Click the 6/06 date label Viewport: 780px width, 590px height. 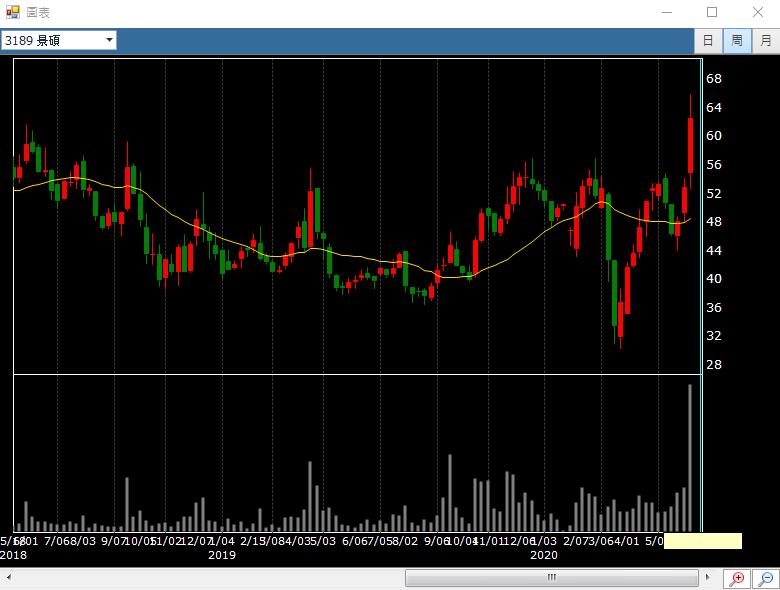354,541
